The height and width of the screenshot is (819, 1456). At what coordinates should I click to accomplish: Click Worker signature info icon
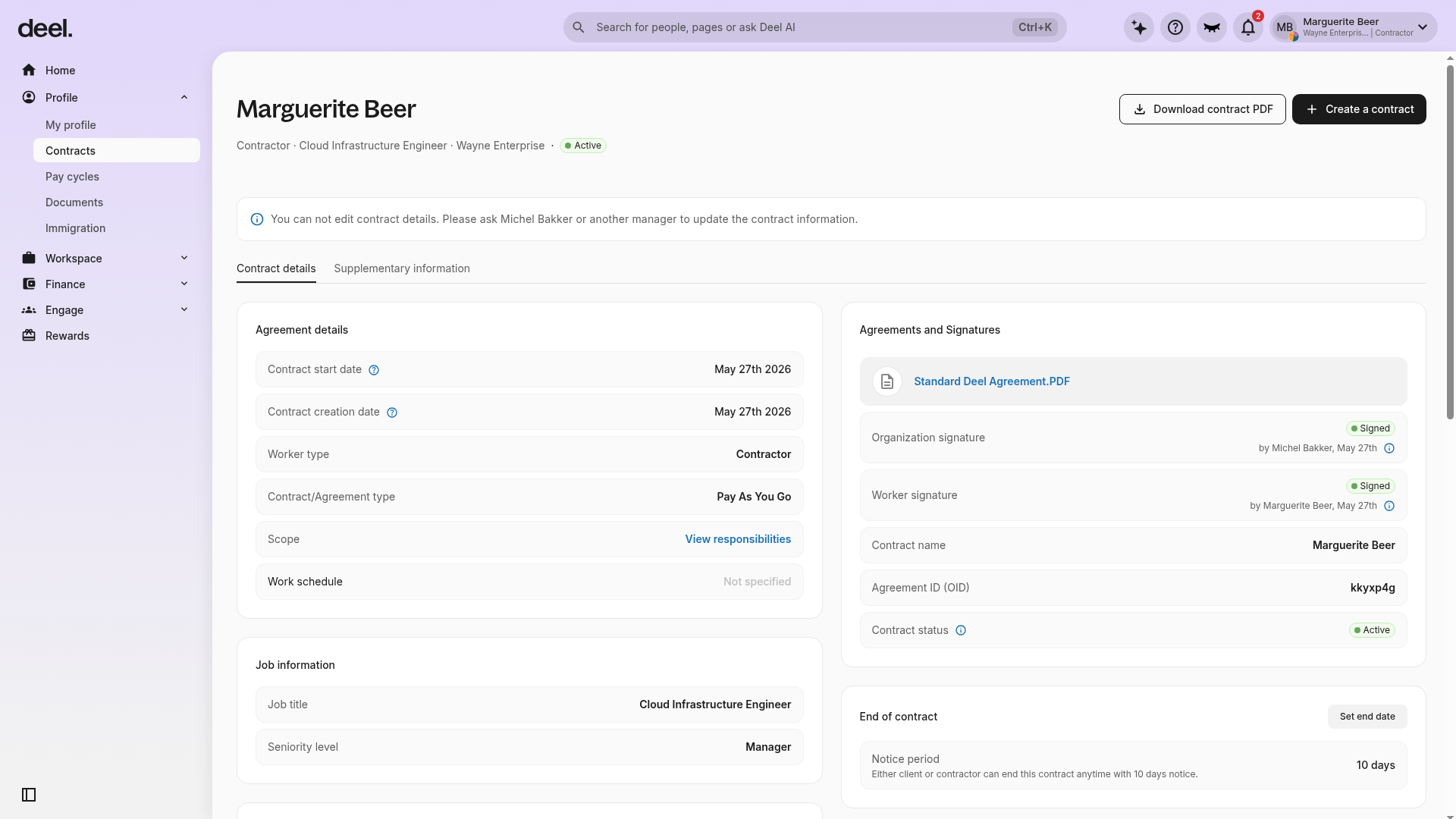coord(1389,506)
